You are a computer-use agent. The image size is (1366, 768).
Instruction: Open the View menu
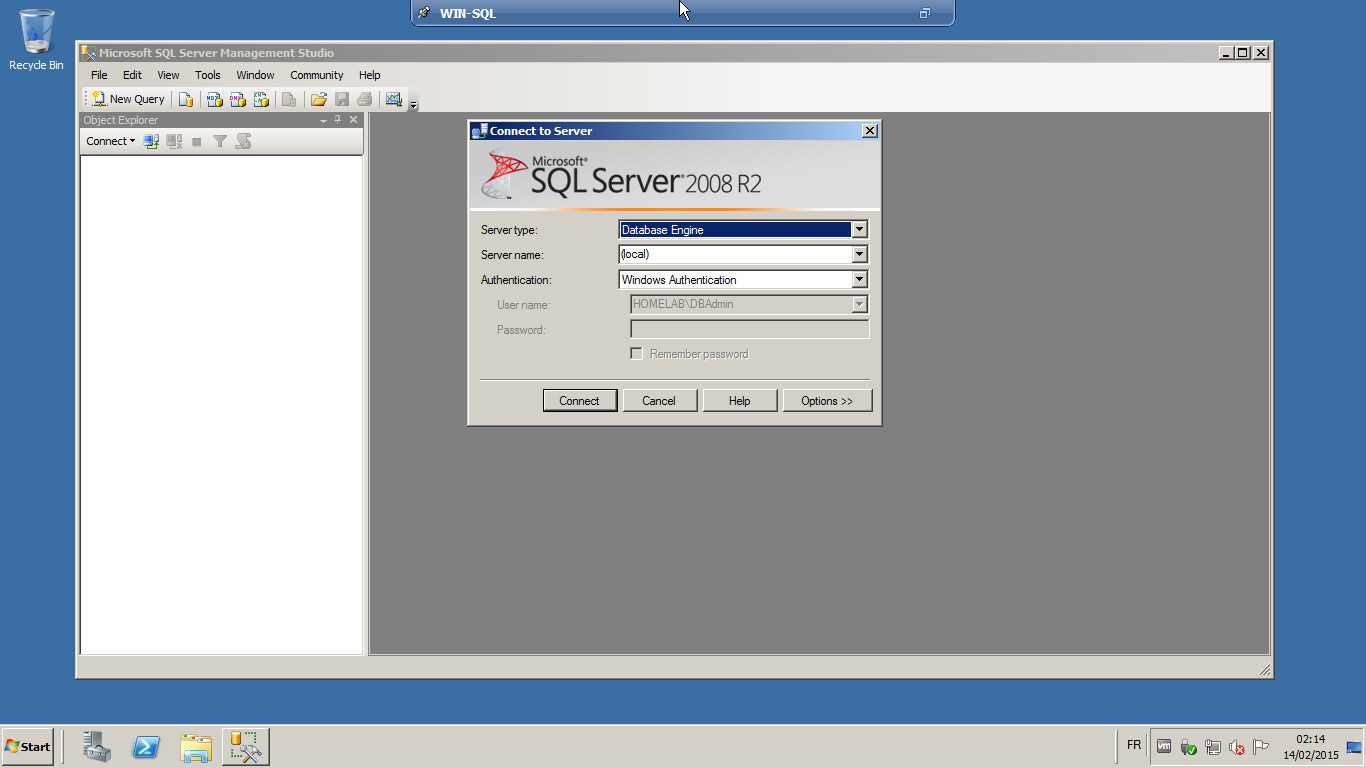168,75
